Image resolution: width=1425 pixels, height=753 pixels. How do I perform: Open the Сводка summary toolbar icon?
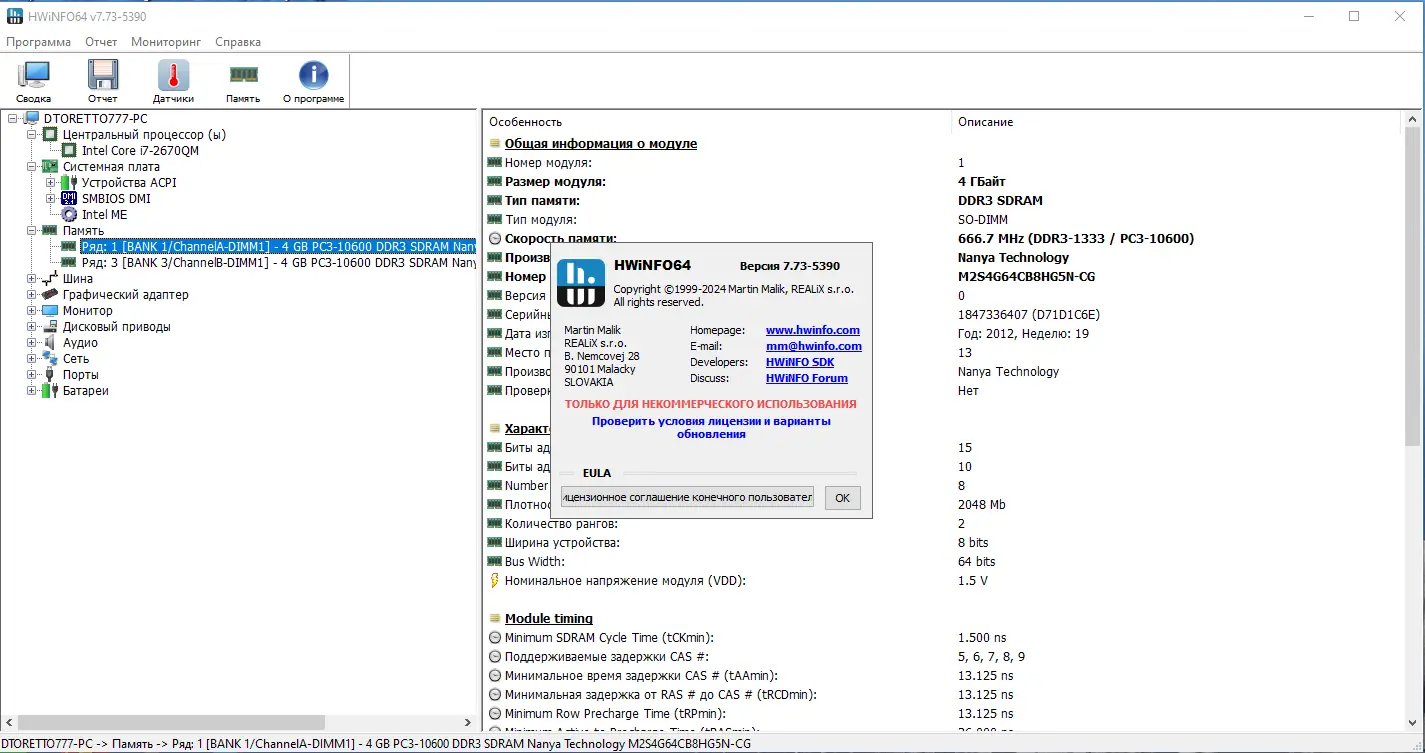pos(33,75)
